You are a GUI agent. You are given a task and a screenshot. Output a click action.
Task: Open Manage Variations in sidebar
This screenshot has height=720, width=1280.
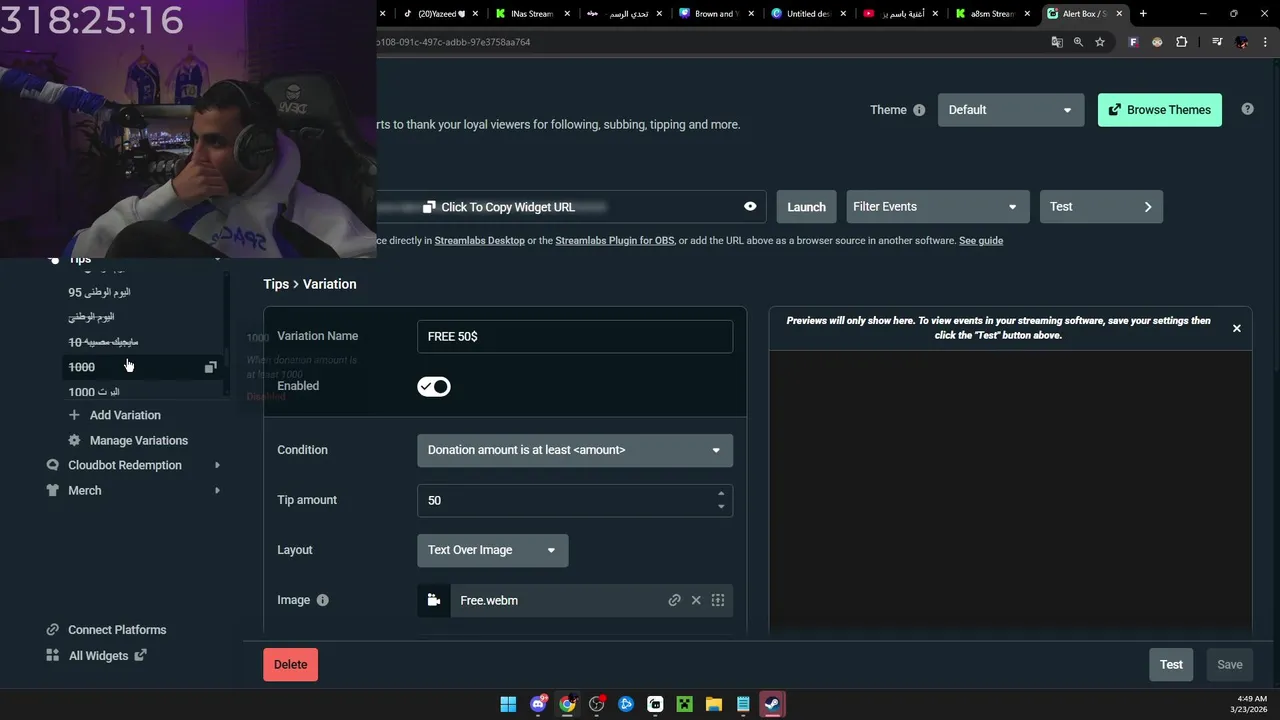[x=139, y=440]
